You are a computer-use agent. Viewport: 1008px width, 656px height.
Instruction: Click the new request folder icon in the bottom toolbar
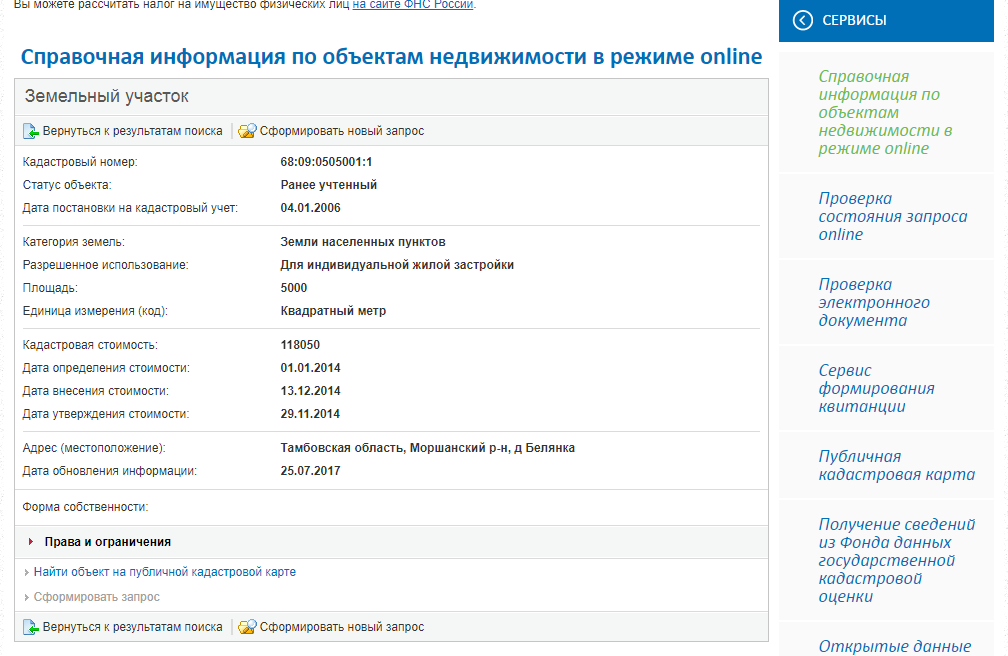point(247,627)
